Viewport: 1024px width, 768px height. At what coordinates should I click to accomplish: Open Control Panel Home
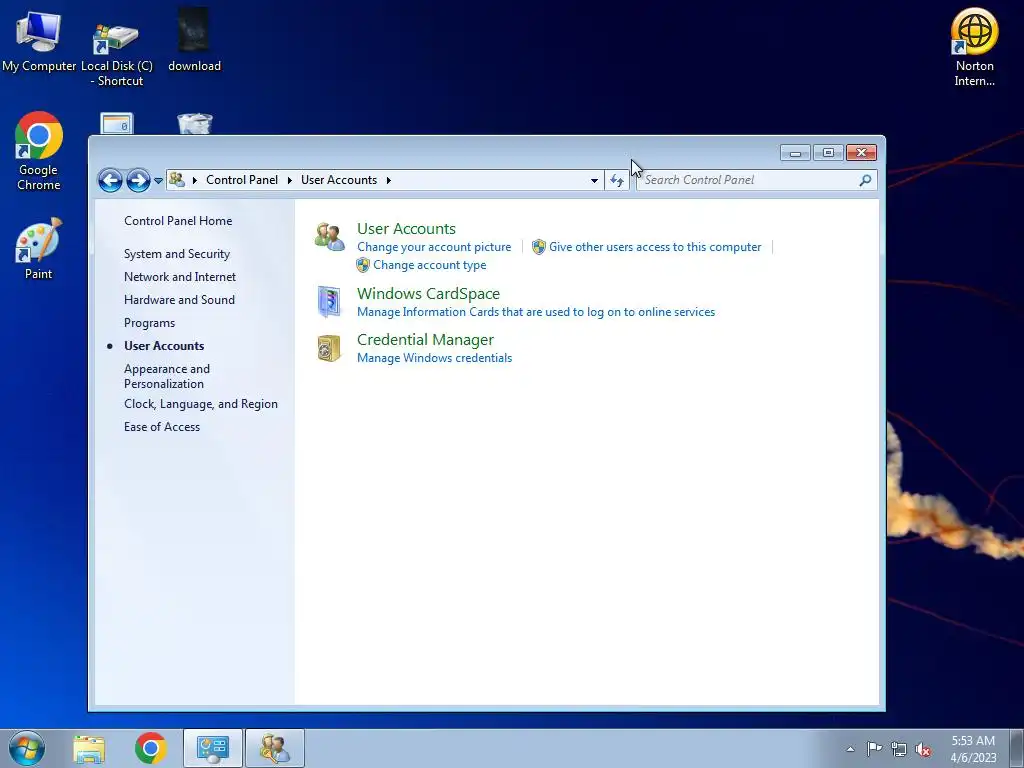pos(178,221)
